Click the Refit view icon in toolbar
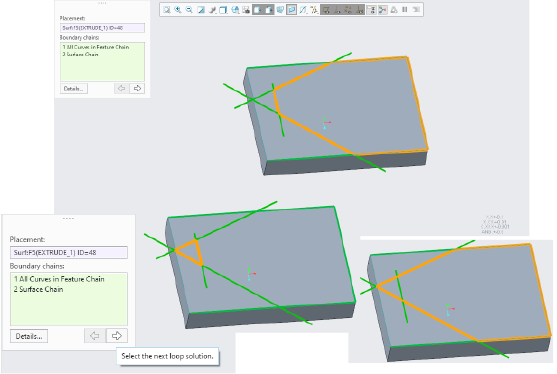557x374 pixels. point(167,10)
